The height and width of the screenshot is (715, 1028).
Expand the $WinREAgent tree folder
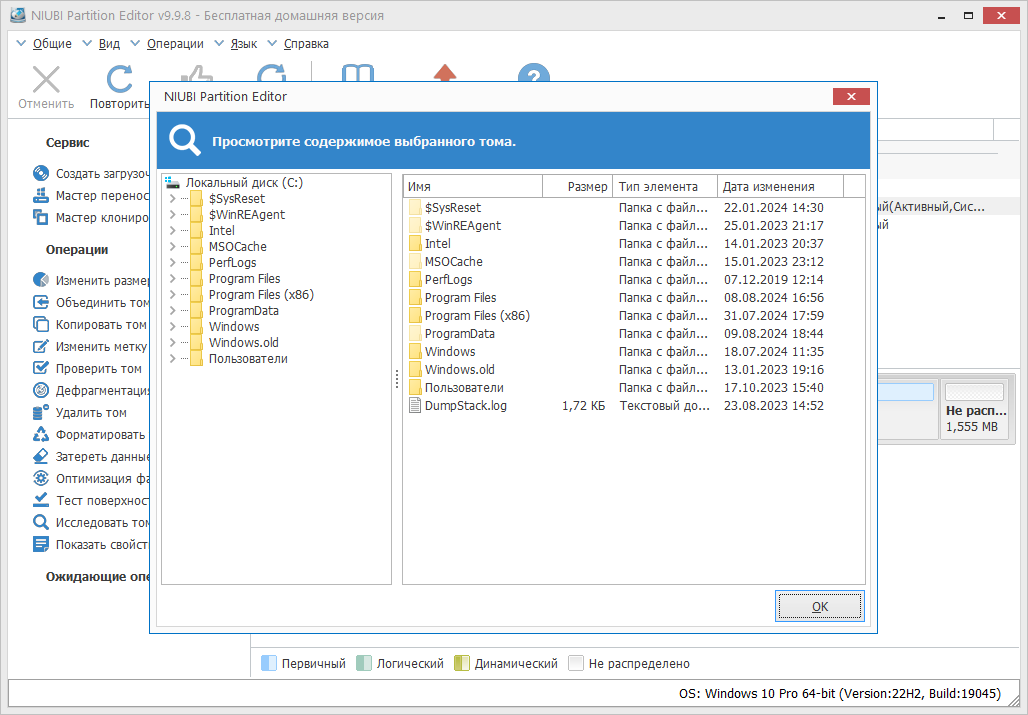(x=172, y=214)
